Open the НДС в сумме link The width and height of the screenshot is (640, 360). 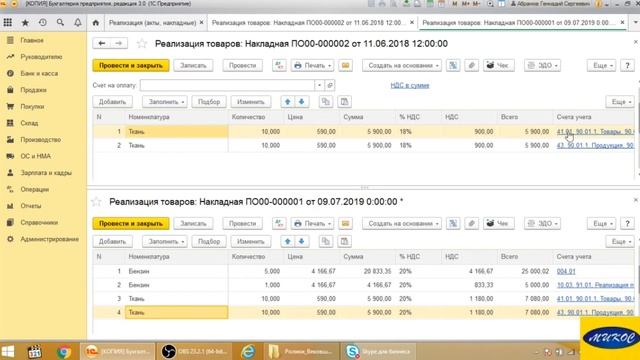(410, 85)
